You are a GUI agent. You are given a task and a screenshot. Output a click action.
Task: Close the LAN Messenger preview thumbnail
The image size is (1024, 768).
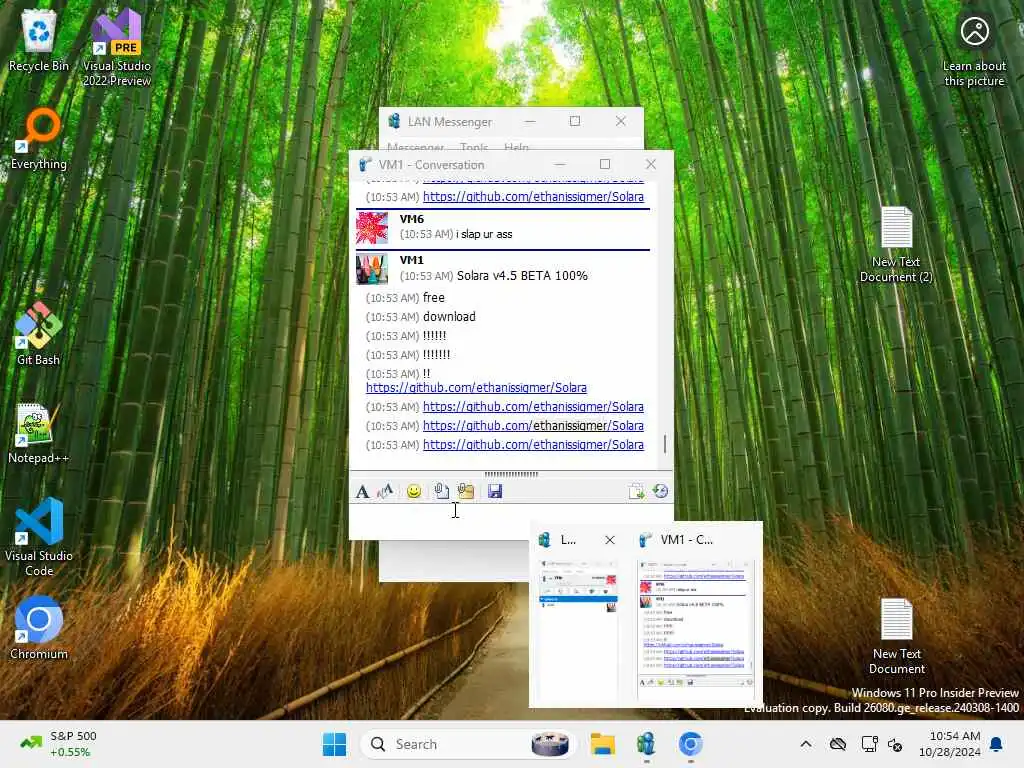click(x=609, y=540)
